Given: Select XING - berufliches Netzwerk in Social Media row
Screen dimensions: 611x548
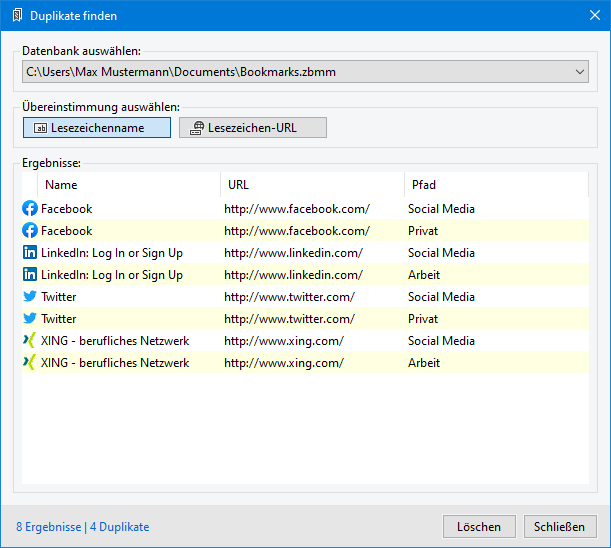Looking at the screenshot, I should [115, 341].
